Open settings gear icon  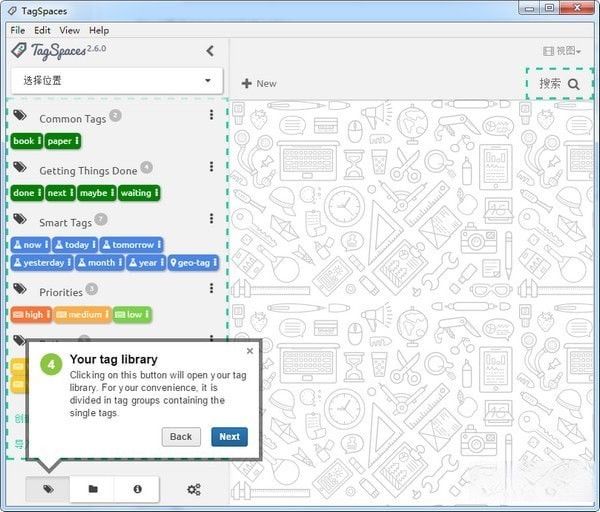click(x=194, y=489)
